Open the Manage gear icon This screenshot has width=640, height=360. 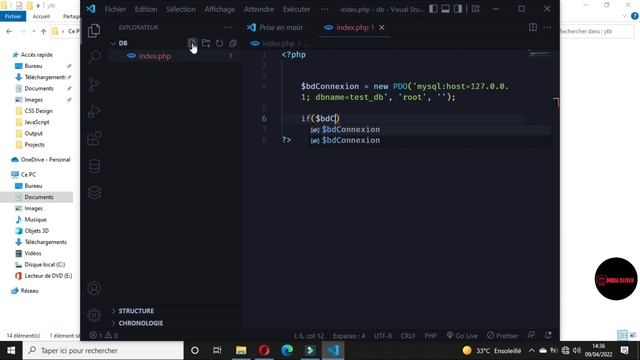coord(94,315)
